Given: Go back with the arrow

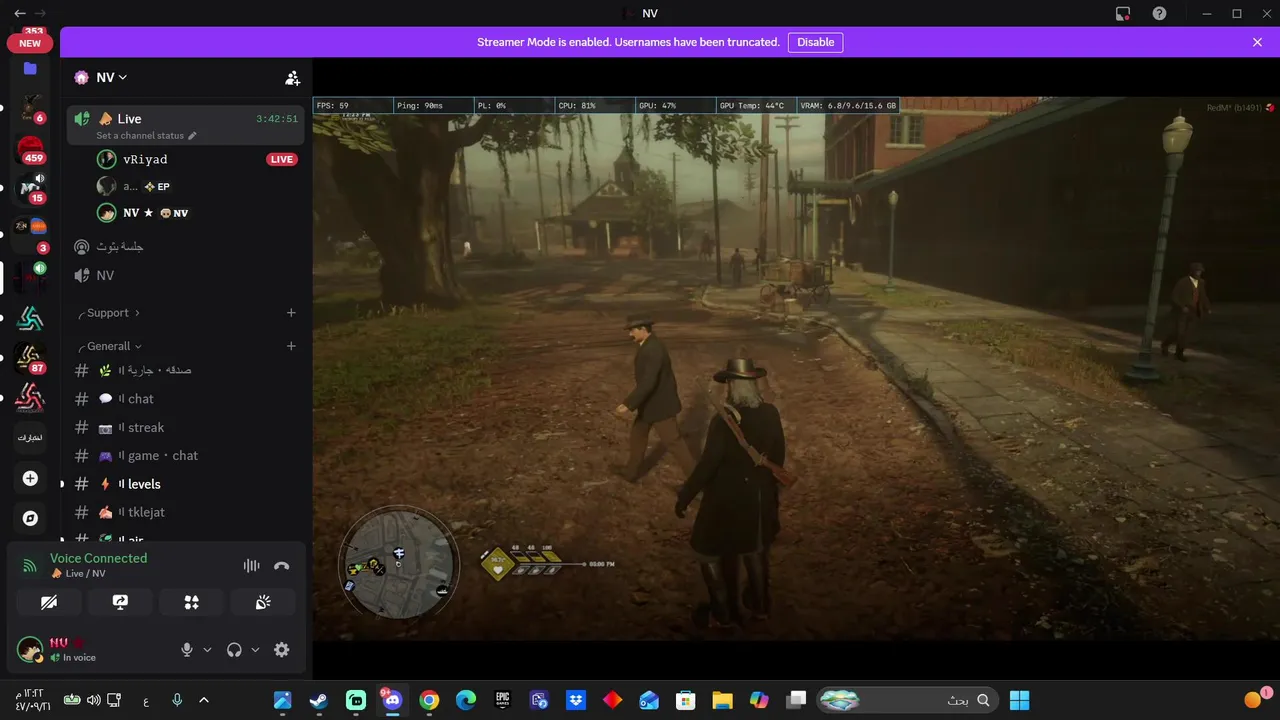Looking at the screenshot, I should pos(20,14).
